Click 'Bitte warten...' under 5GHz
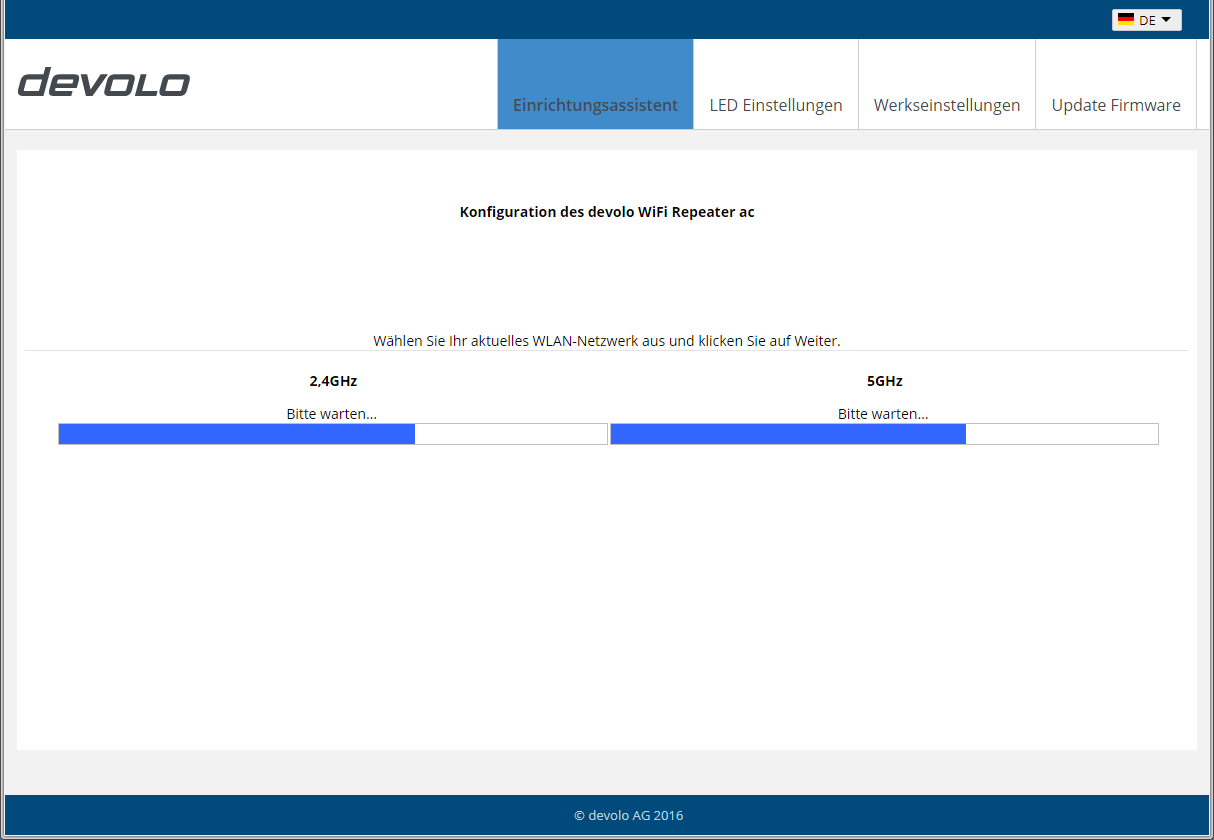The width and height of the screenshot is (1214, 840). pyautogui.click(x=883, y=414)
